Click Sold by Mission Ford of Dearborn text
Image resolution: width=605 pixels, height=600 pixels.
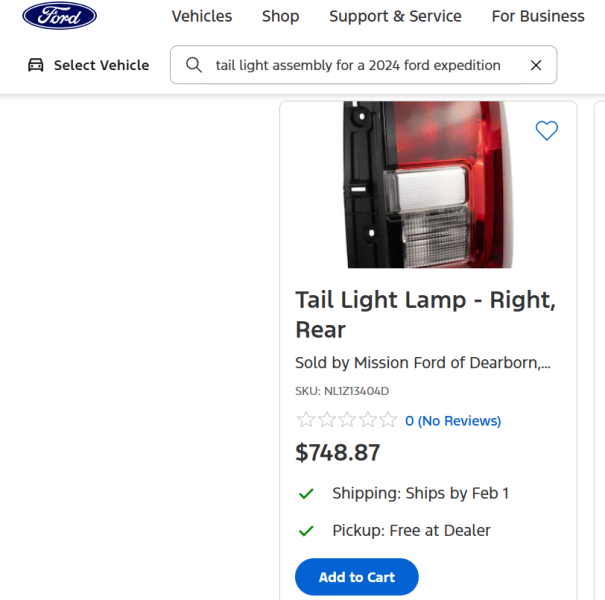click(x=422, y=363)
